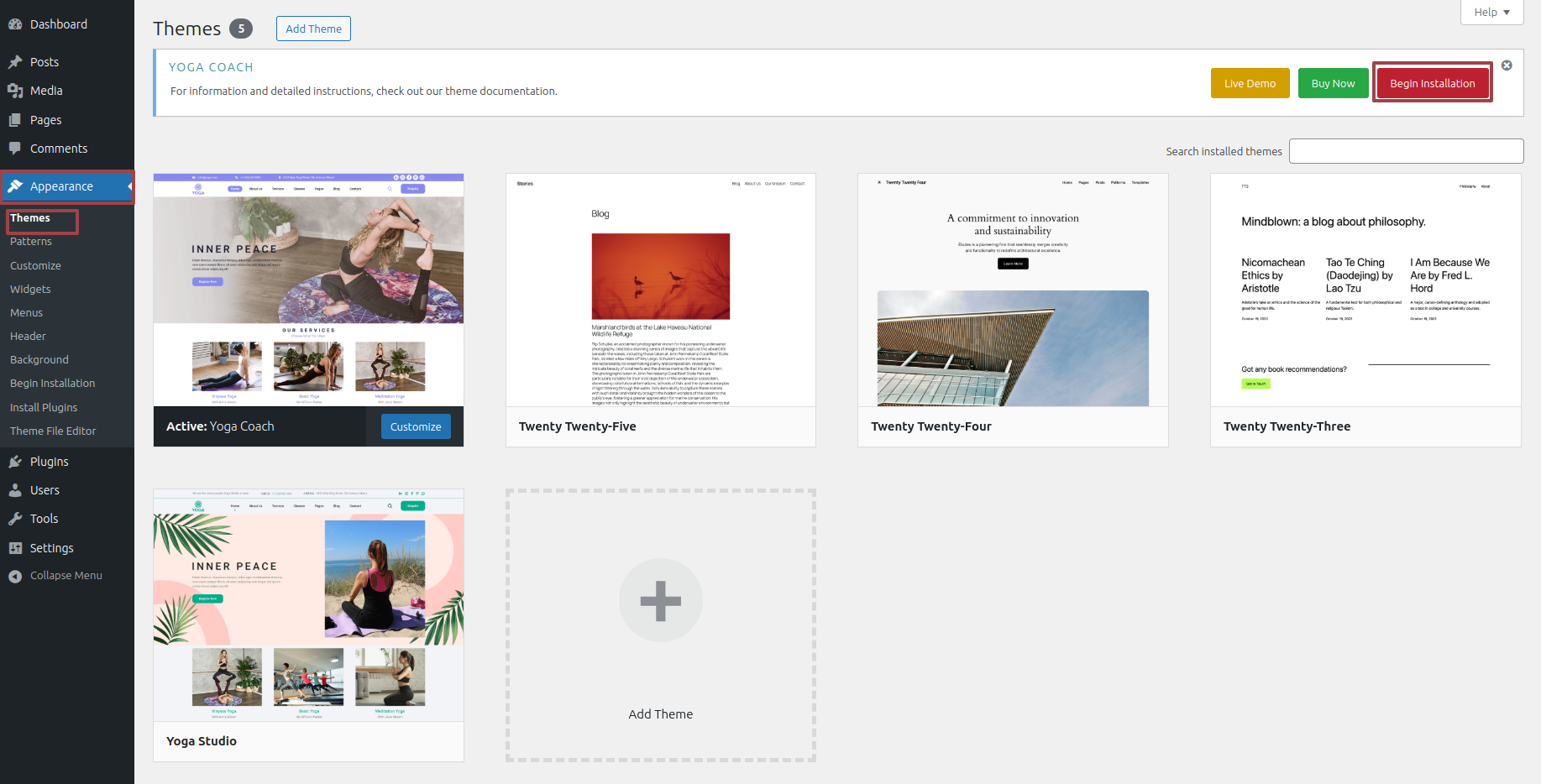Open the Theme File Editor
Viewport: 1541px width, 784px height.
click(x=53, y=431)
